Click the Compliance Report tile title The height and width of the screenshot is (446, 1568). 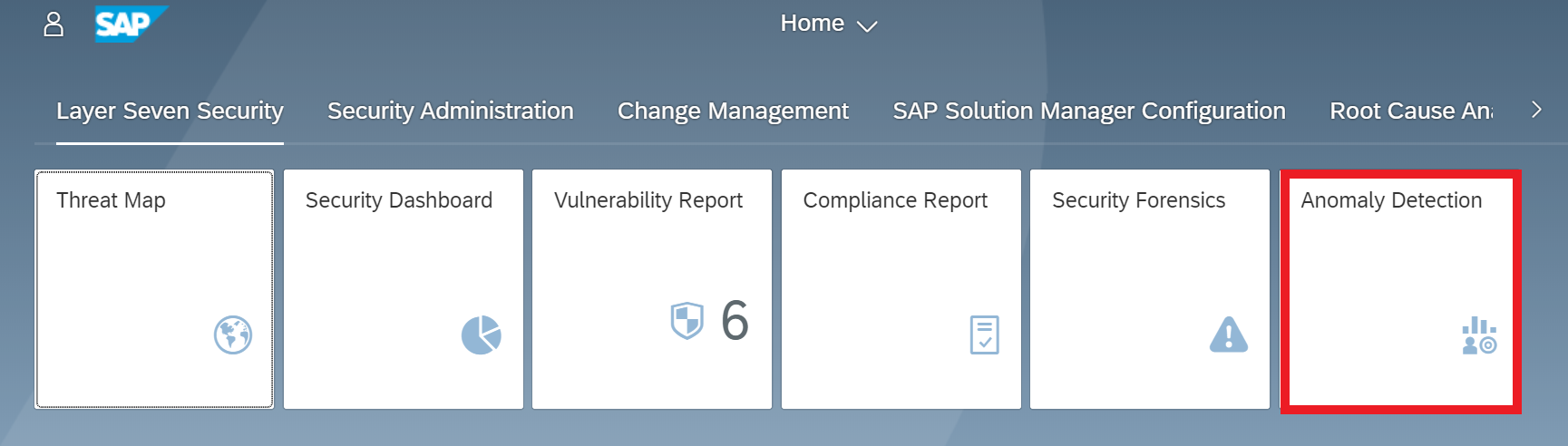tap(894, 200)
